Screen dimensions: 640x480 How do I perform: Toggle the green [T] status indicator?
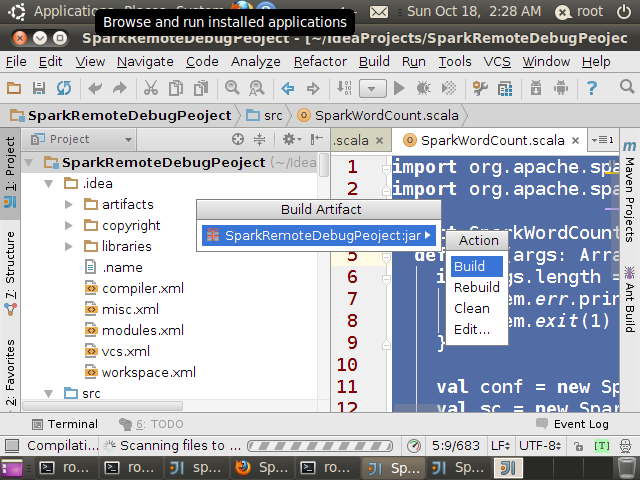click(602, 446)
